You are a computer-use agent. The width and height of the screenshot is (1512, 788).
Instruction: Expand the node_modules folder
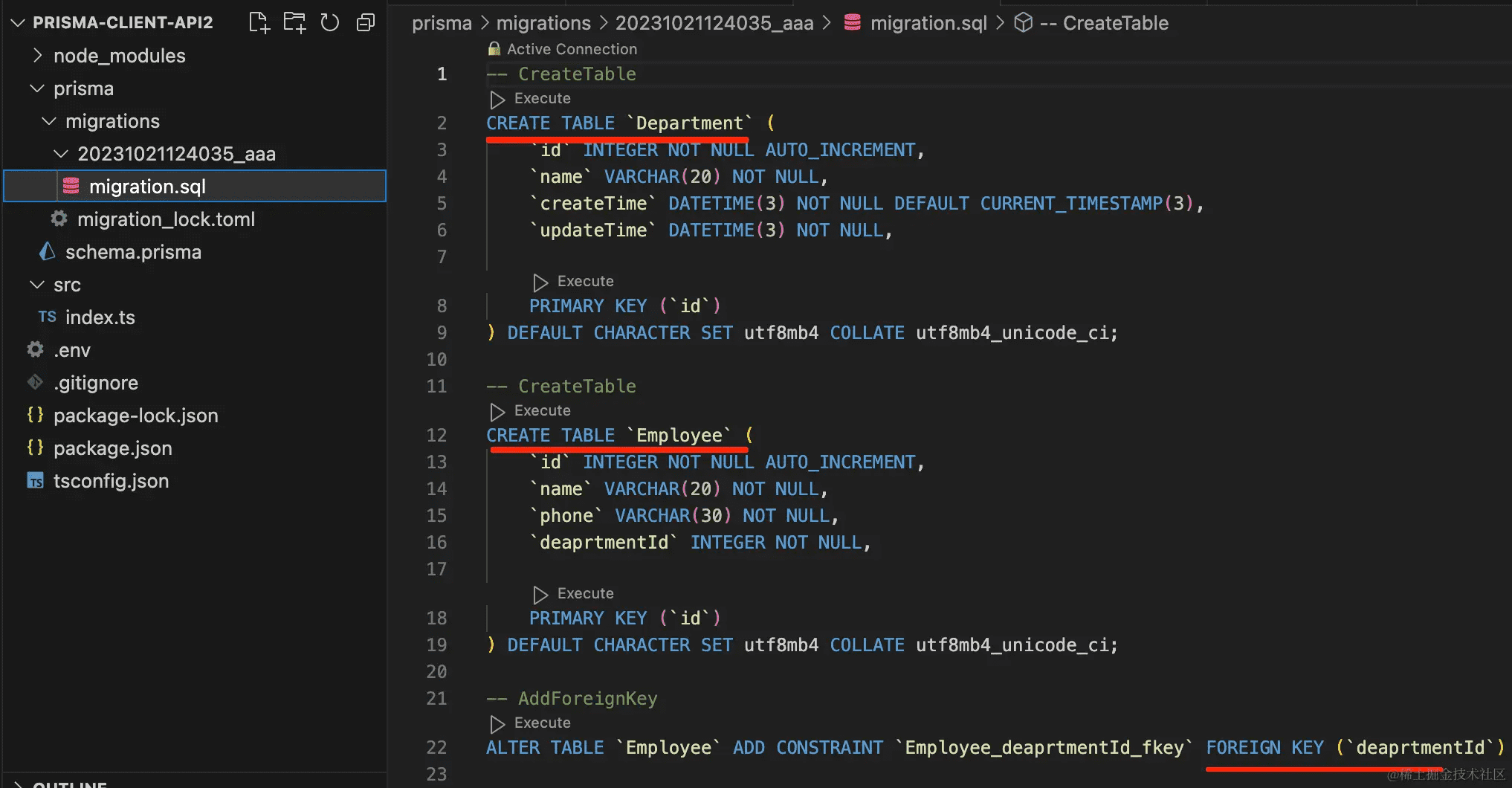click(x=119, y=56)
